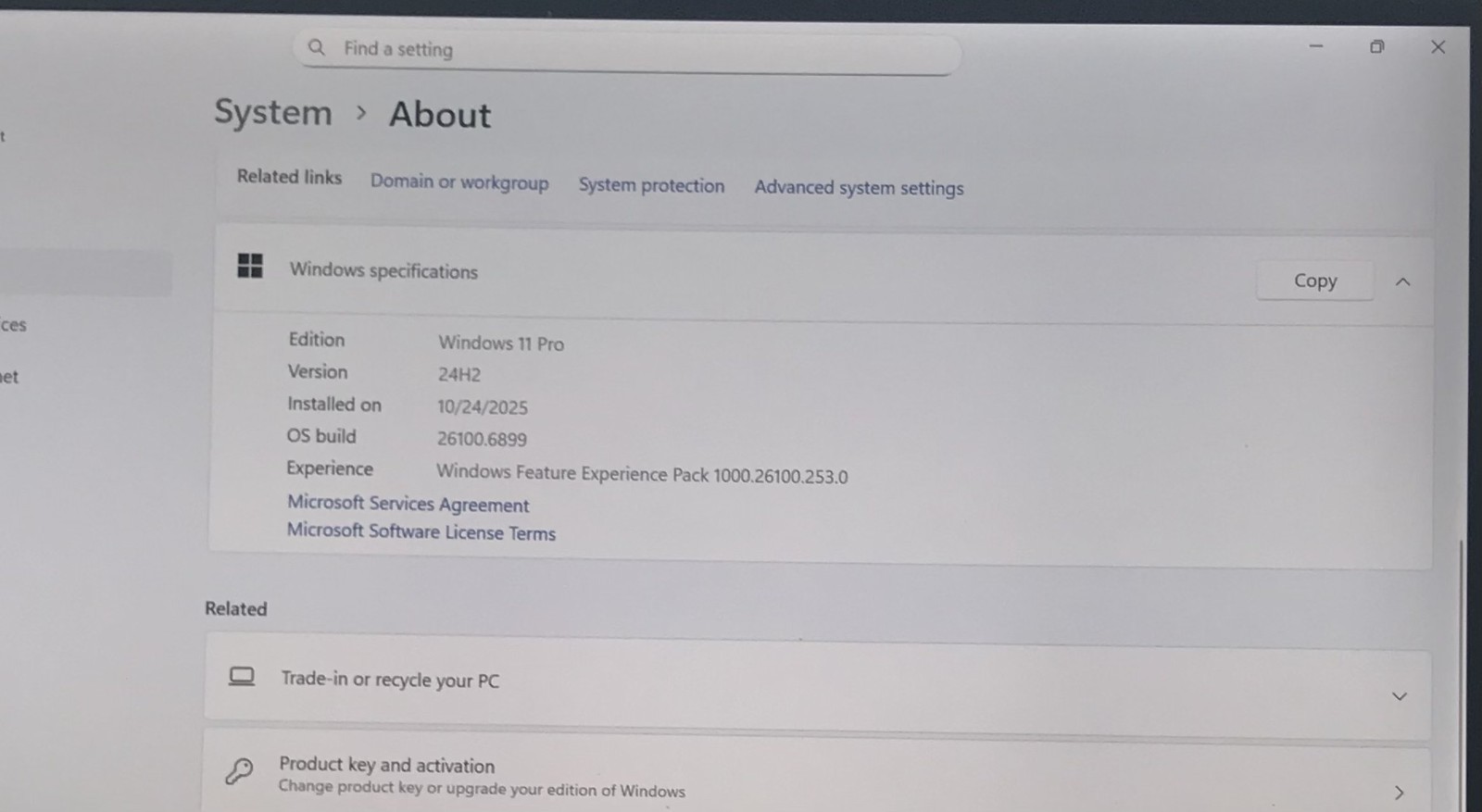Expand Trade-in or recycle your PC chevron

(1399, 696)
